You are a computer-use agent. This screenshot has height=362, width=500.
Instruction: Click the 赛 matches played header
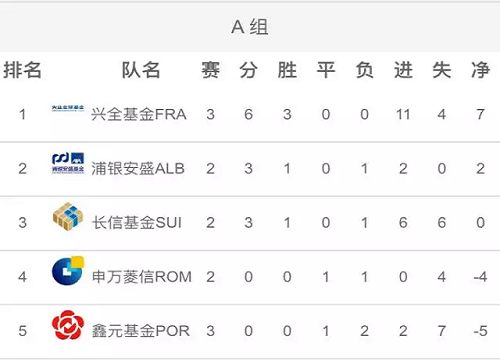pyautogui.click(x=210, y=70)
